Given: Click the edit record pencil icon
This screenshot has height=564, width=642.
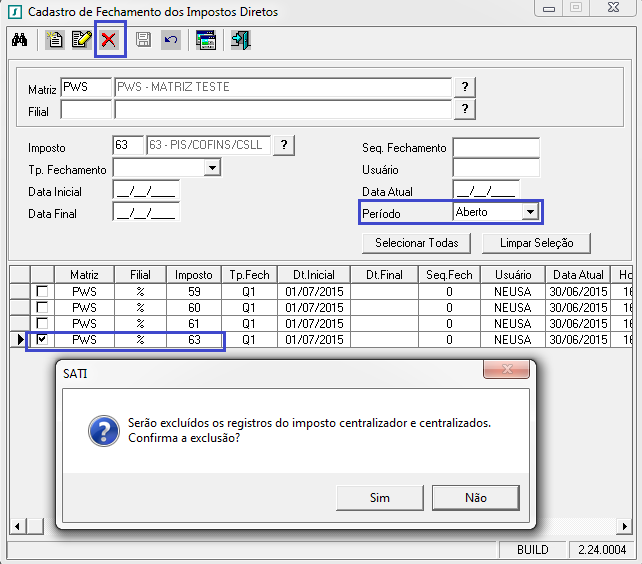Looking at the screenshot, I should click(80, 41).
